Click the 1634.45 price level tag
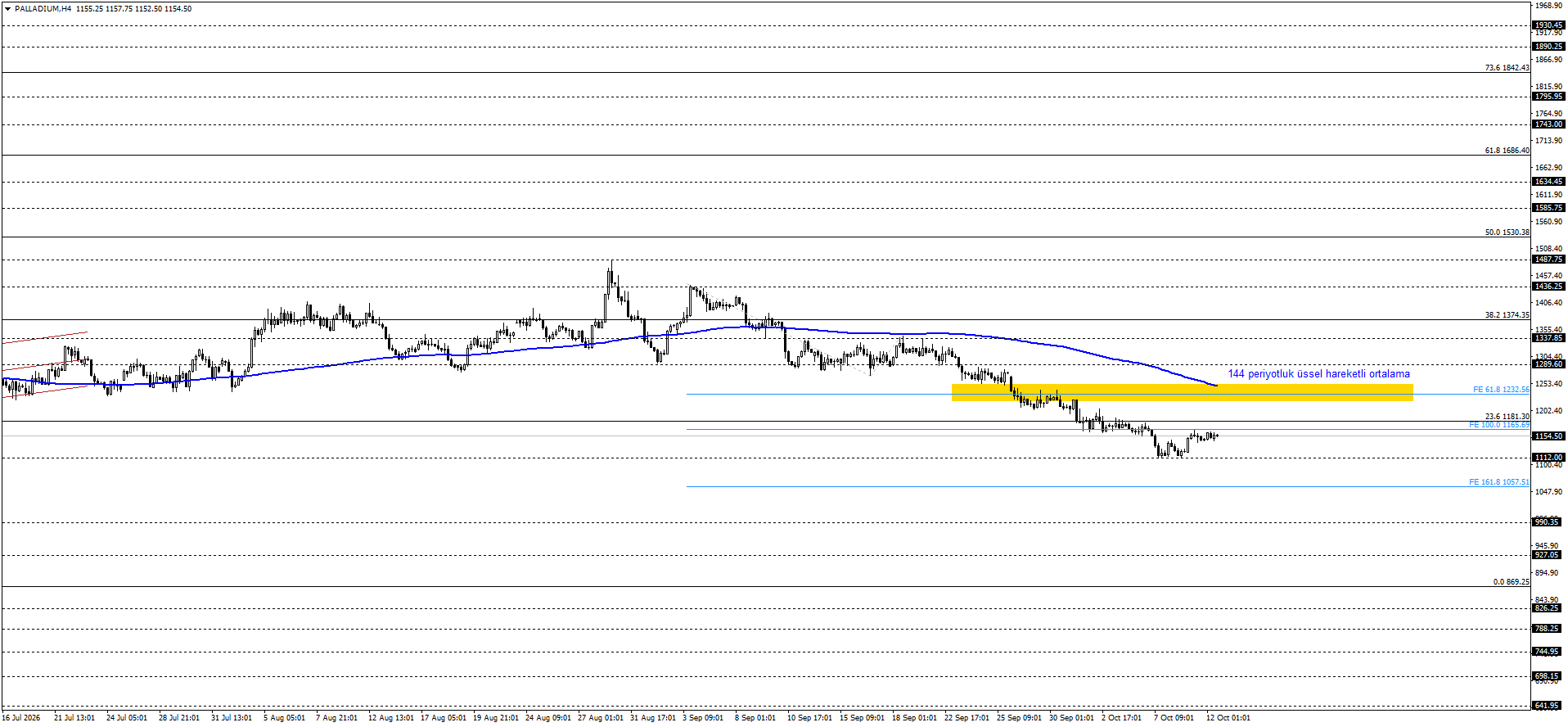This screenshot has width=1568, height=727. (x=1548, y=182)
